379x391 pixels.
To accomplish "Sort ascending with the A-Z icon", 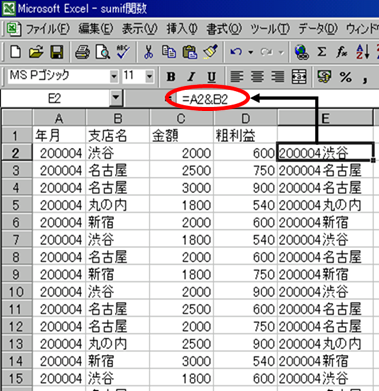I will (x=362, y=52).
